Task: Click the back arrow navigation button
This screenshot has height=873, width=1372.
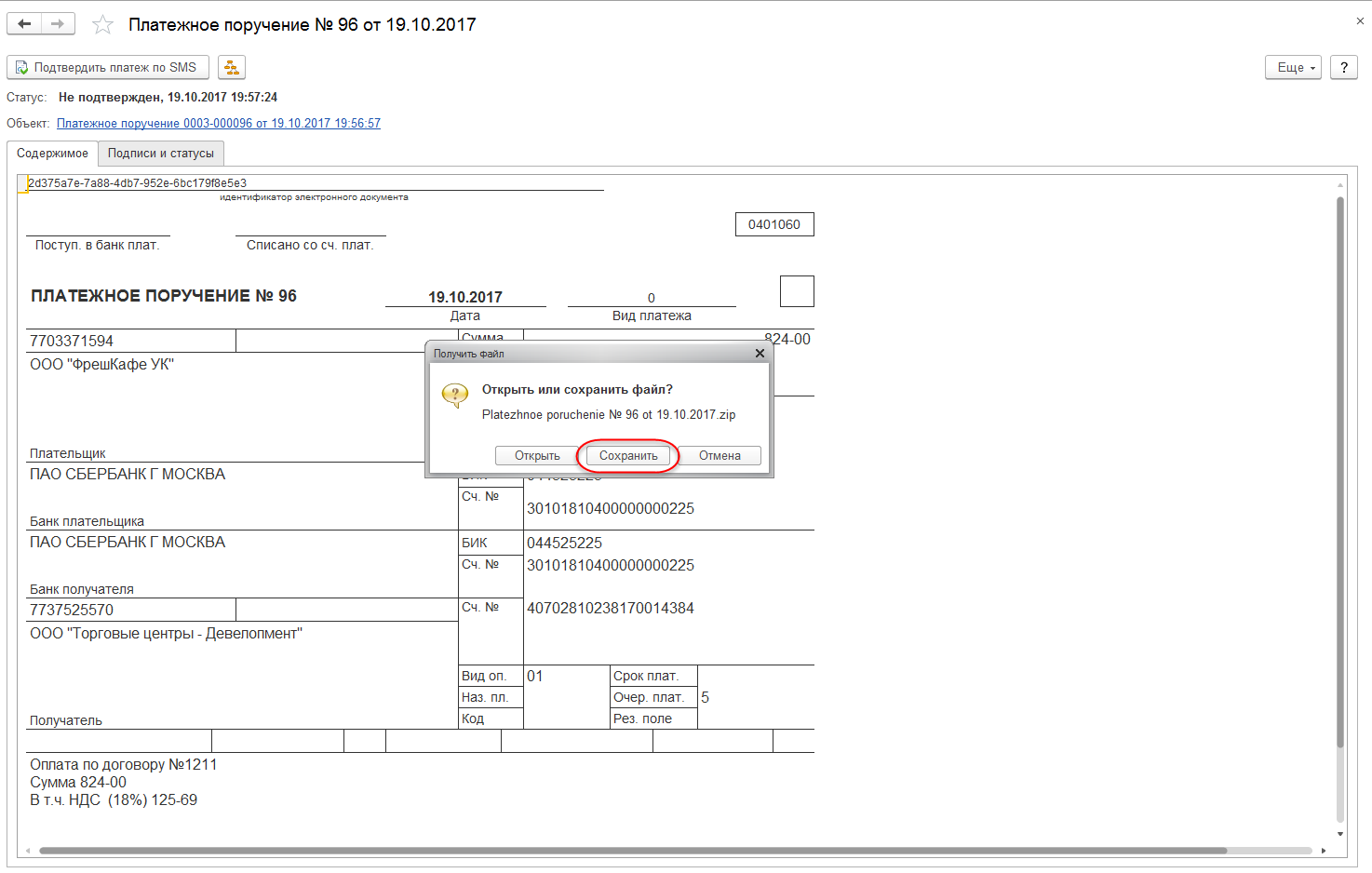Action: (x=24, y=24)
